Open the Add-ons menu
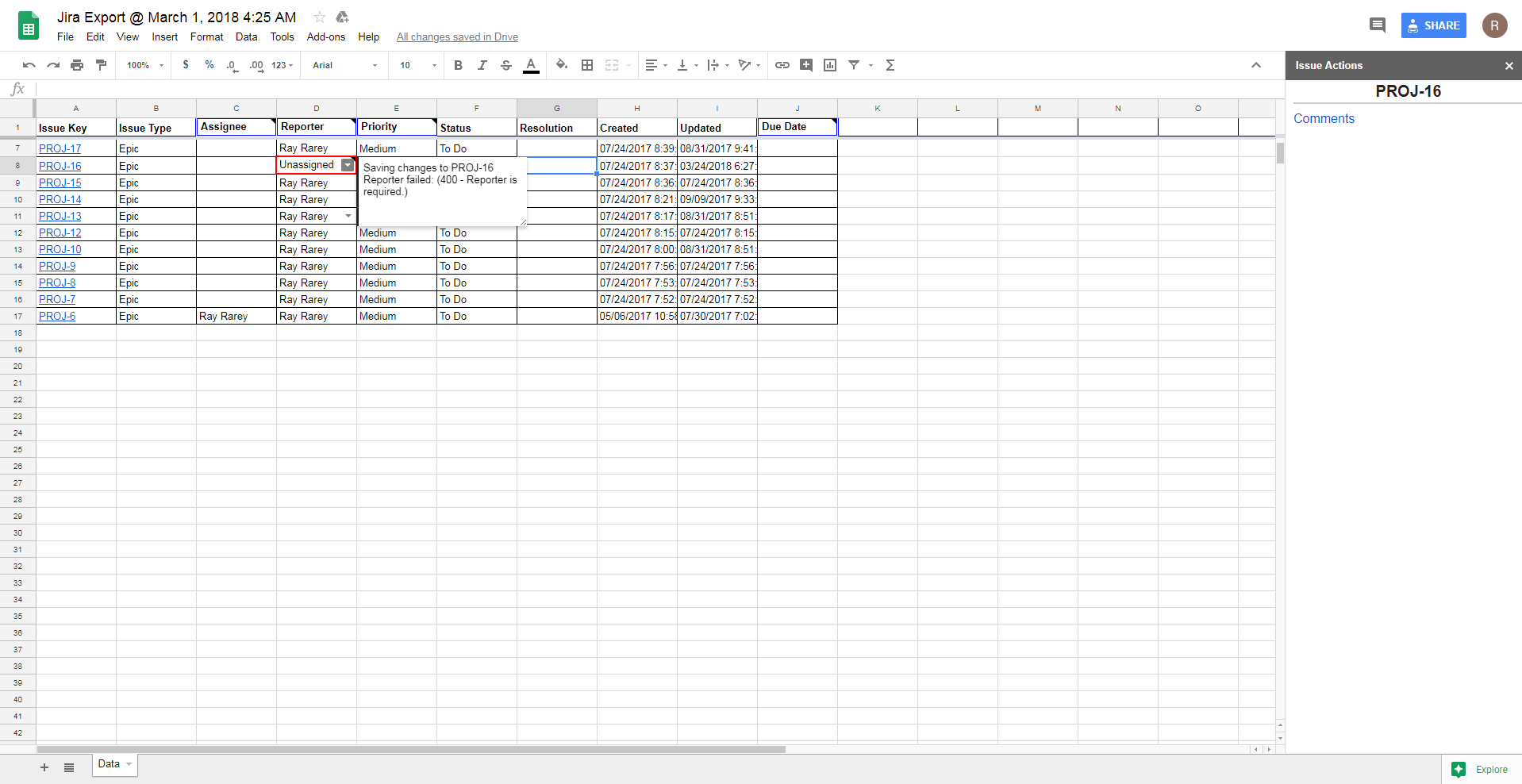This screenshot has height=784, width=1522. pyautogui.click(x=325, y=37)
